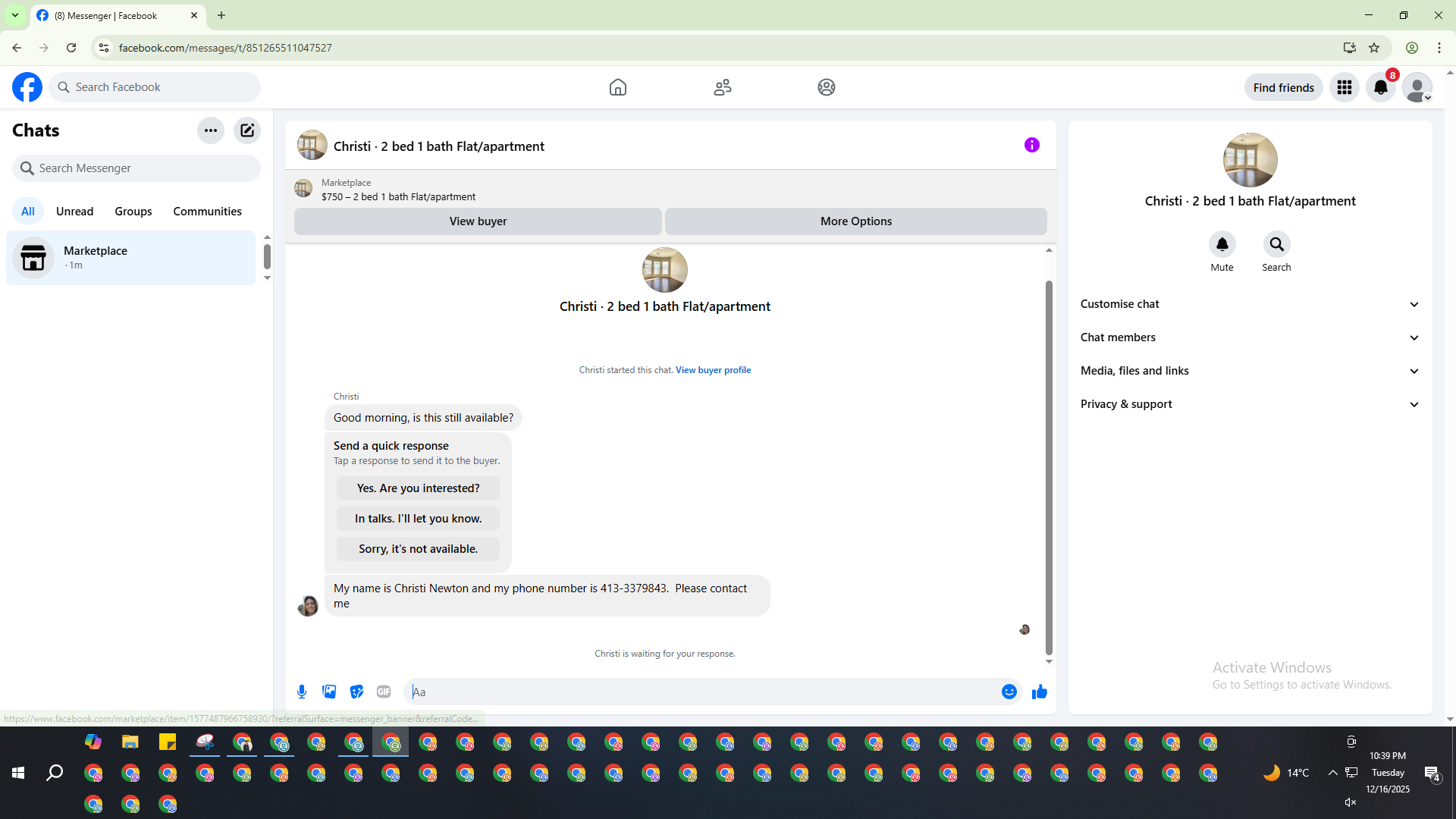This screenshot has height=819, width=1456.
Task: Reload the page
Action: pos(71,48)
